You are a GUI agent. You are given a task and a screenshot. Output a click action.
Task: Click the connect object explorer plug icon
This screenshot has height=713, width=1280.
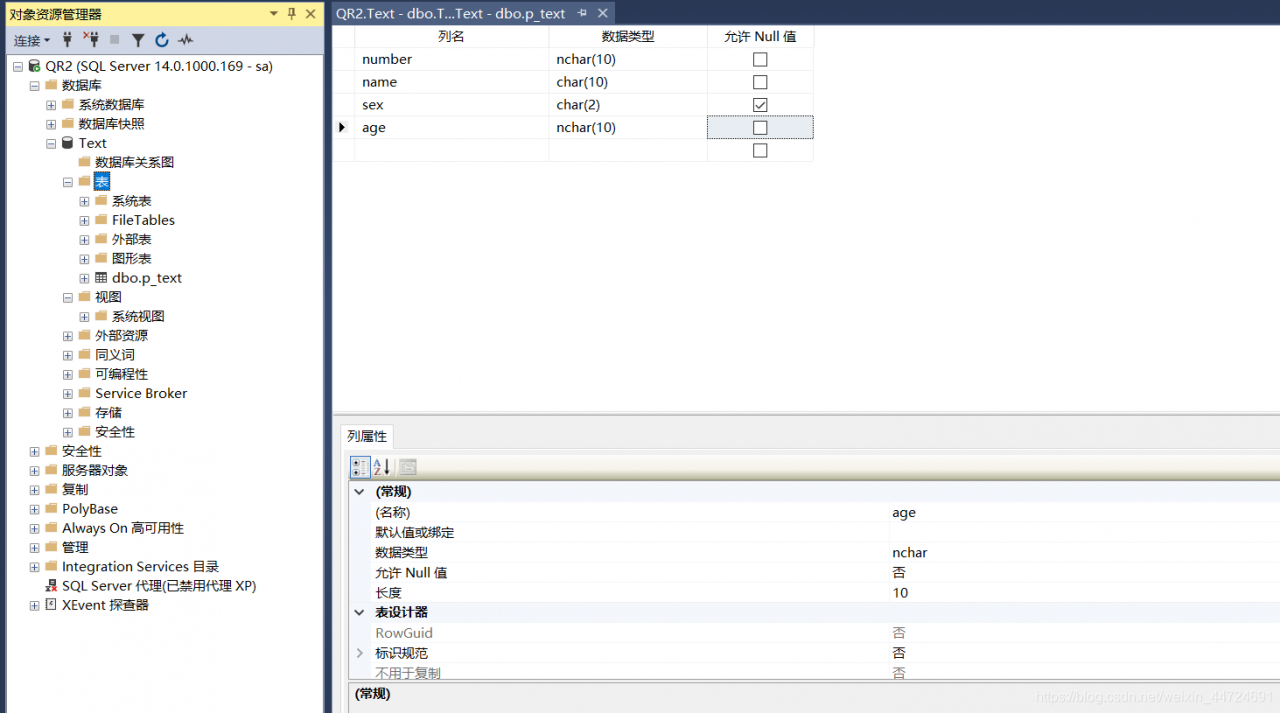click(x=67, y=40)
